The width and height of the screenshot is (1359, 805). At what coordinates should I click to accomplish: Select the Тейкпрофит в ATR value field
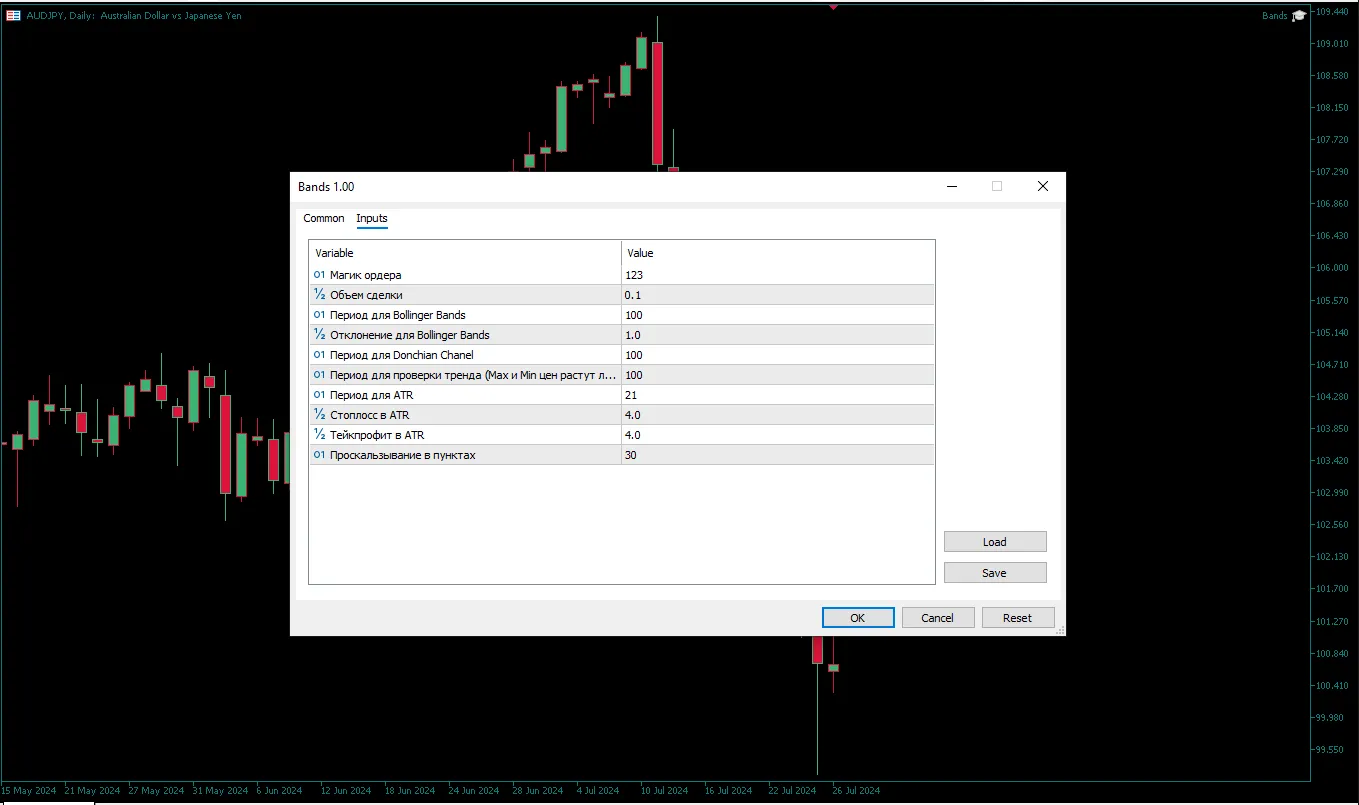(x=777, y=435)
